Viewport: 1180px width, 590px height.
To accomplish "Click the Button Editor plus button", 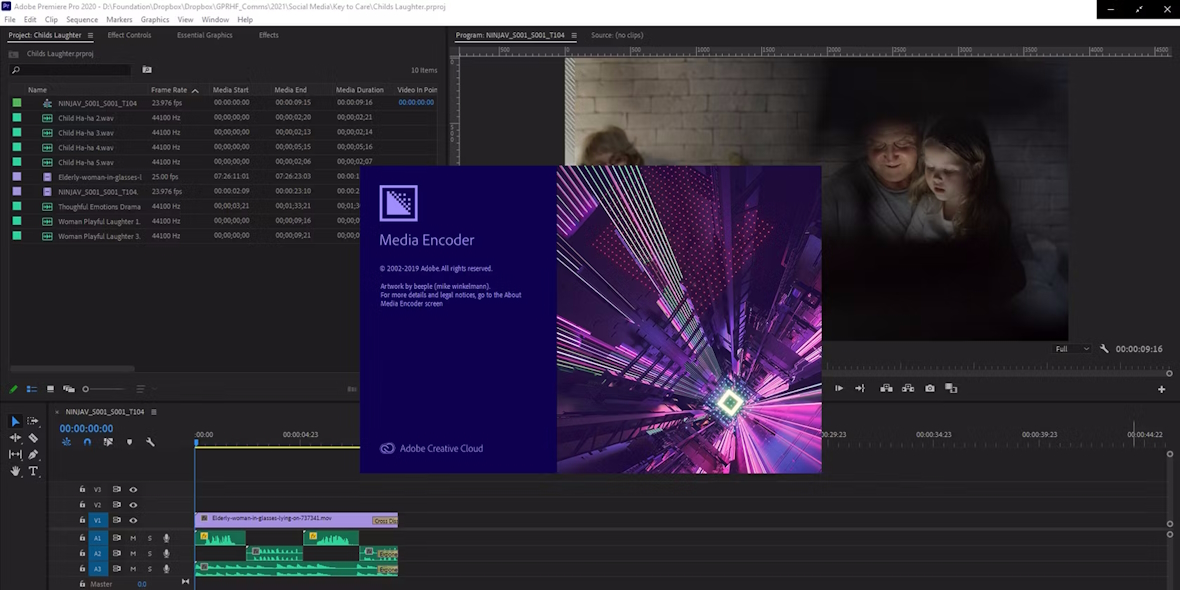I will click(x=1161, y=388).
